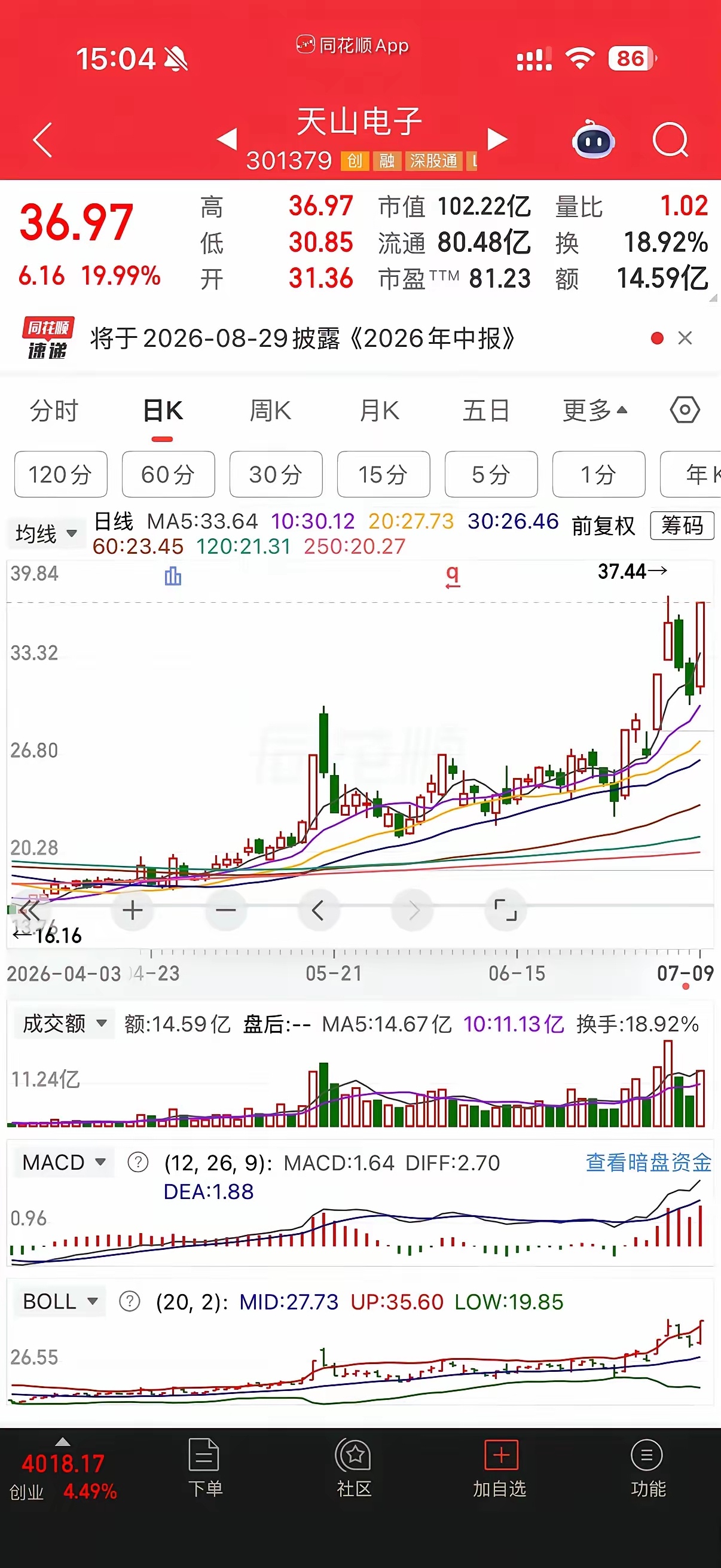
Task: Switch to 月K tab
Action: point(378,411)
